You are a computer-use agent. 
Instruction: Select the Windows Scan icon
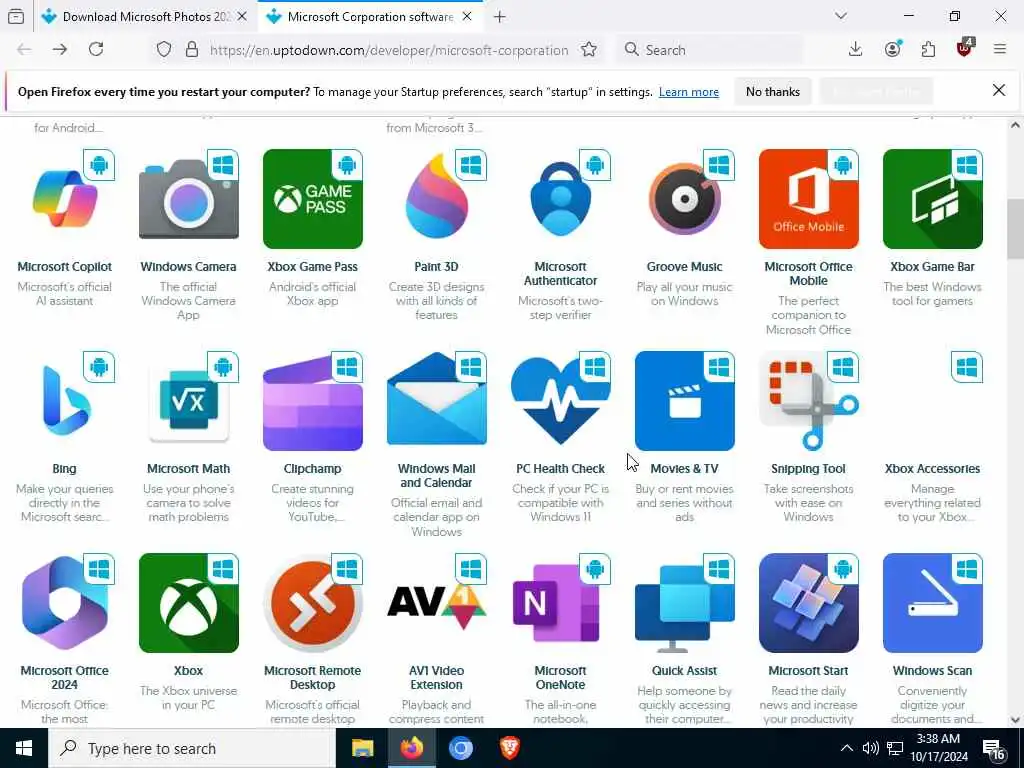click(933, 603)
